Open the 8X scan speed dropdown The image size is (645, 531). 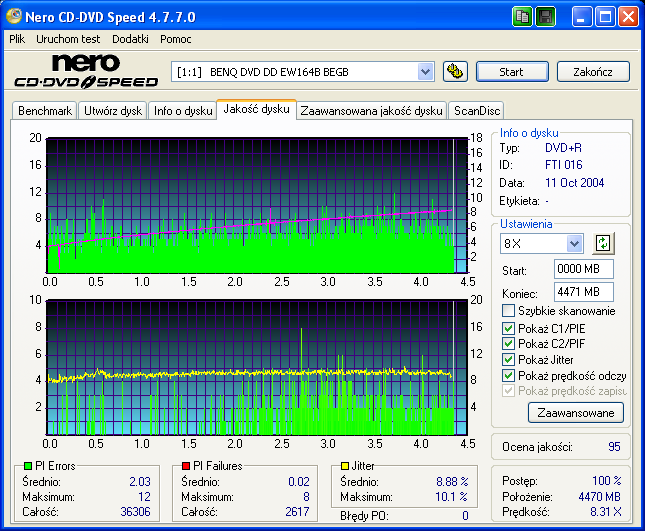pos(574,243)
